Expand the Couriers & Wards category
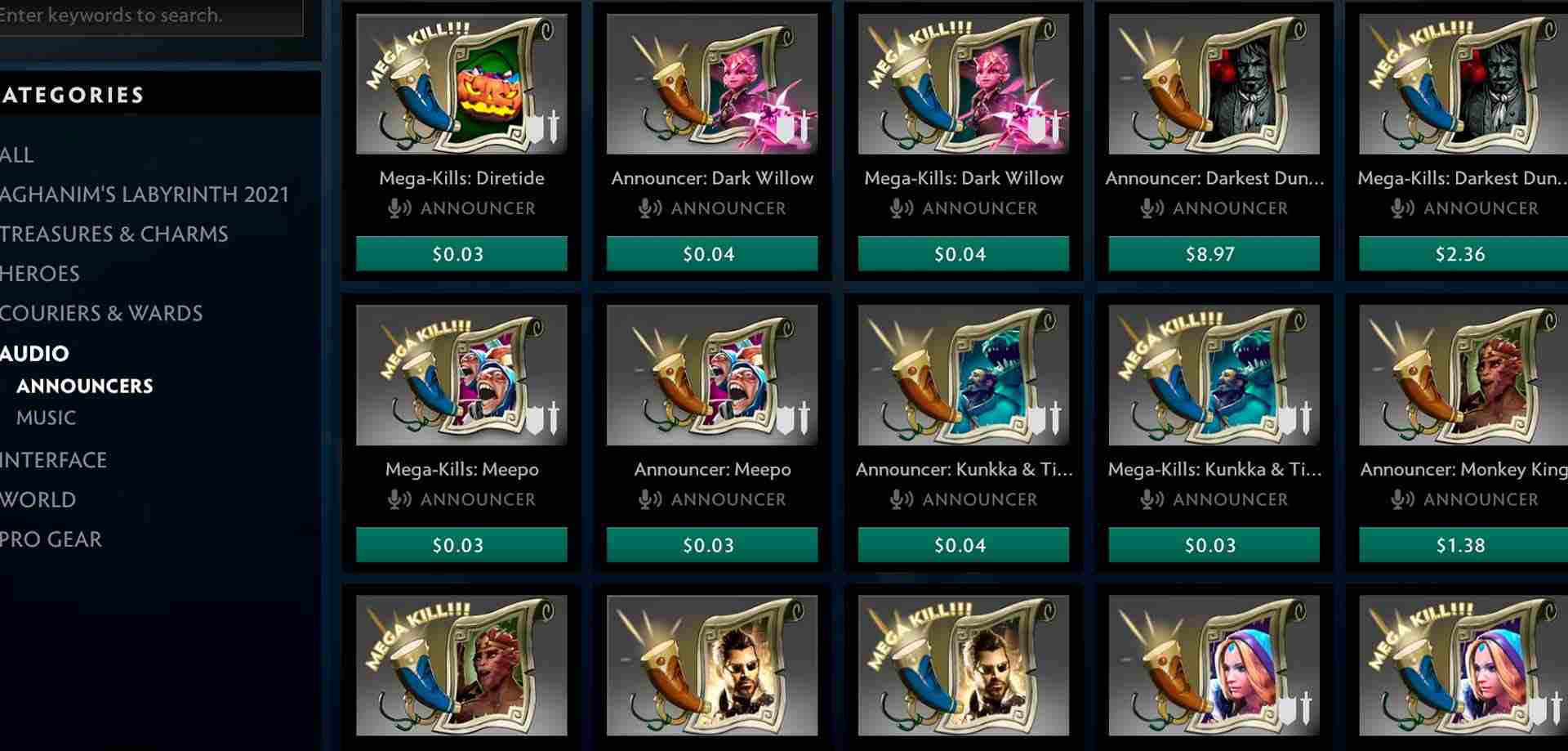1568x751 pixels. click(101, 313)
